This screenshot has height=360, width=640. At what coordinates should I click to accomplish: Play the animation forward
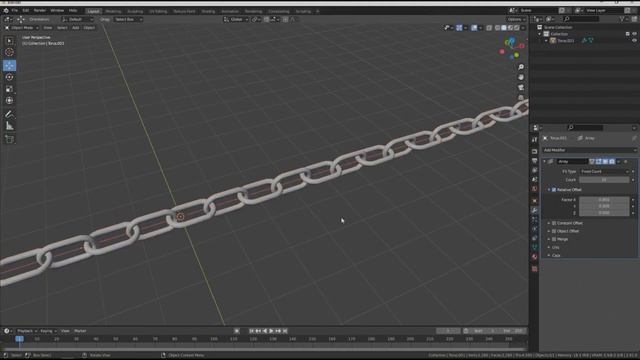point(271,331)
